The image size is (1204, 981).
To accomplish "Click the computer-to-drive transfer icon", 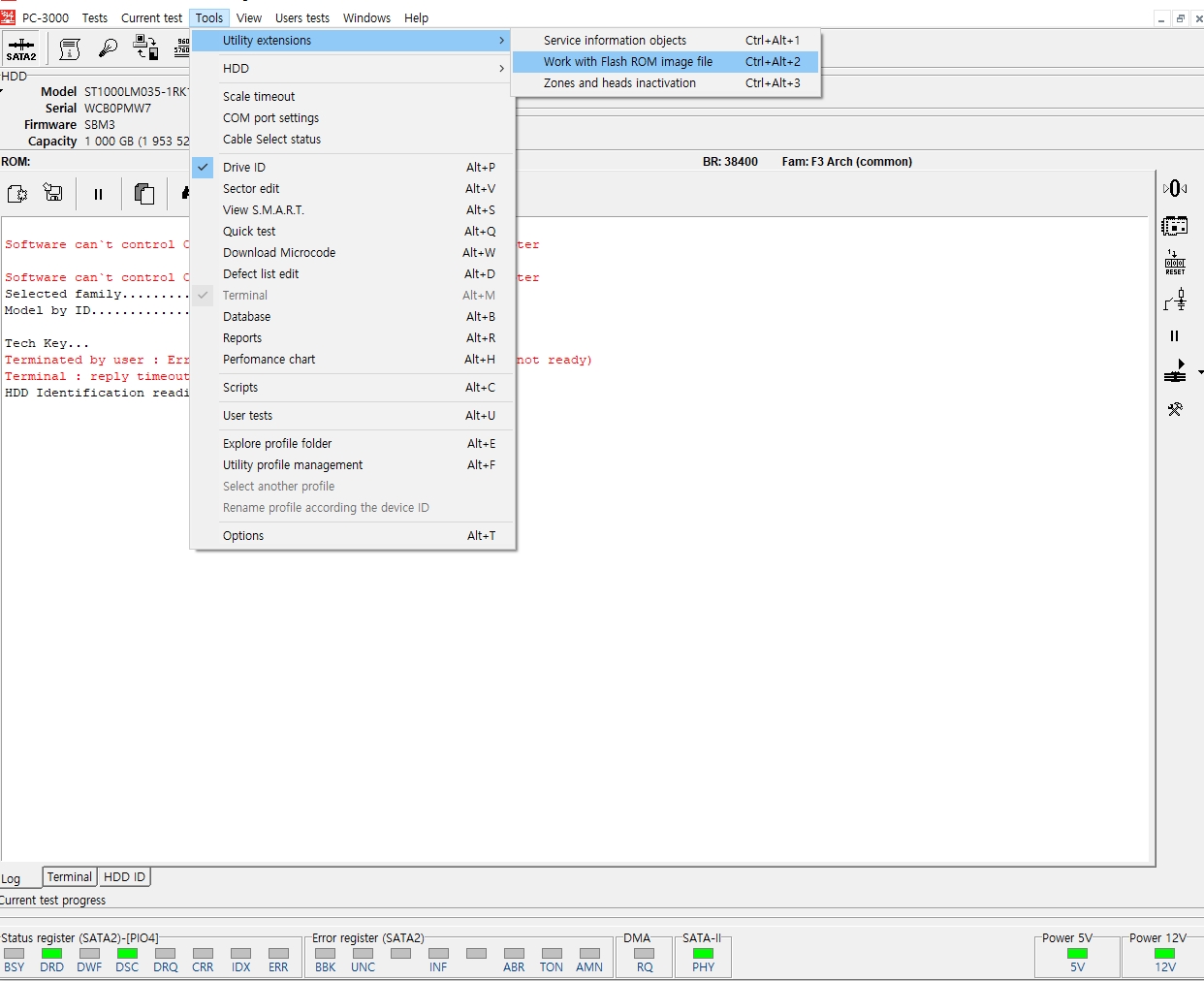I will coord(146,47).
